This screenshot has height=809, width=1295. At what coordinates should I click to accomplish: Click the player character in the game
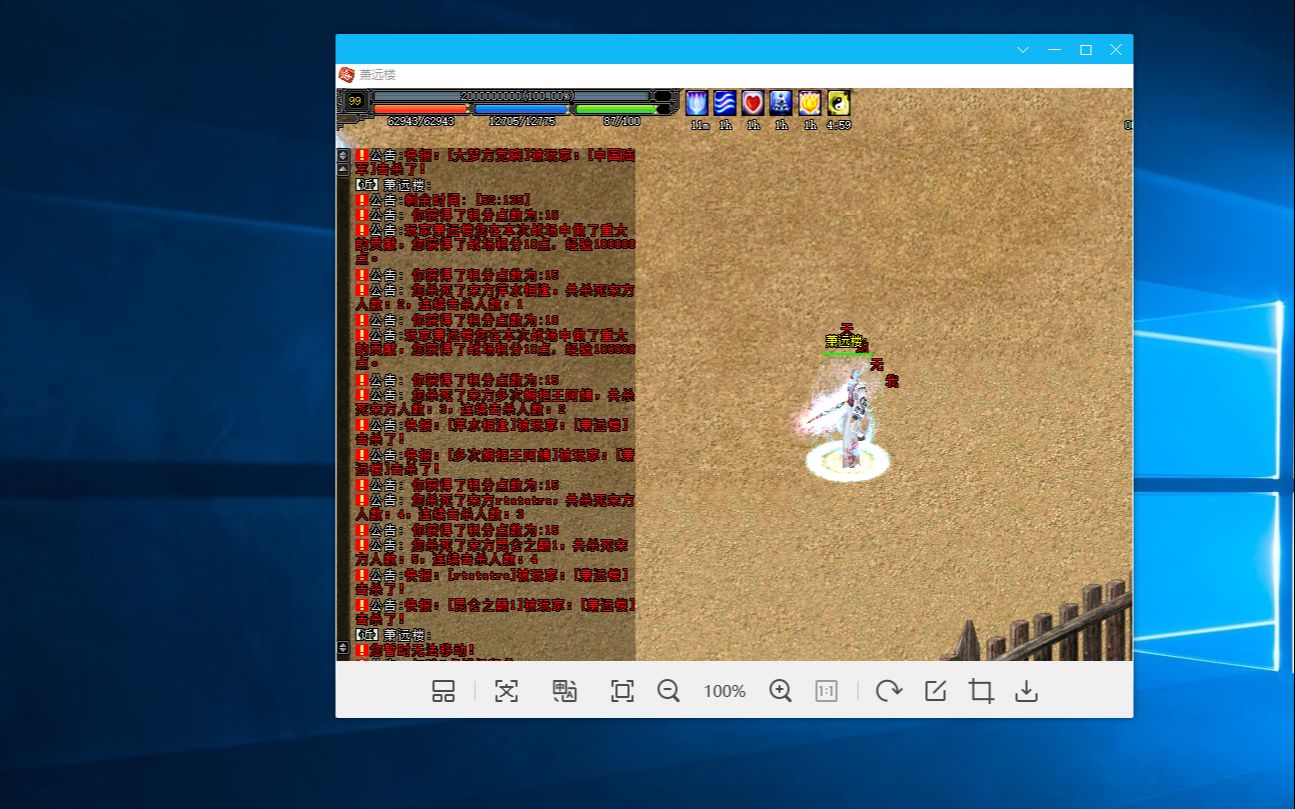(849, 418)
